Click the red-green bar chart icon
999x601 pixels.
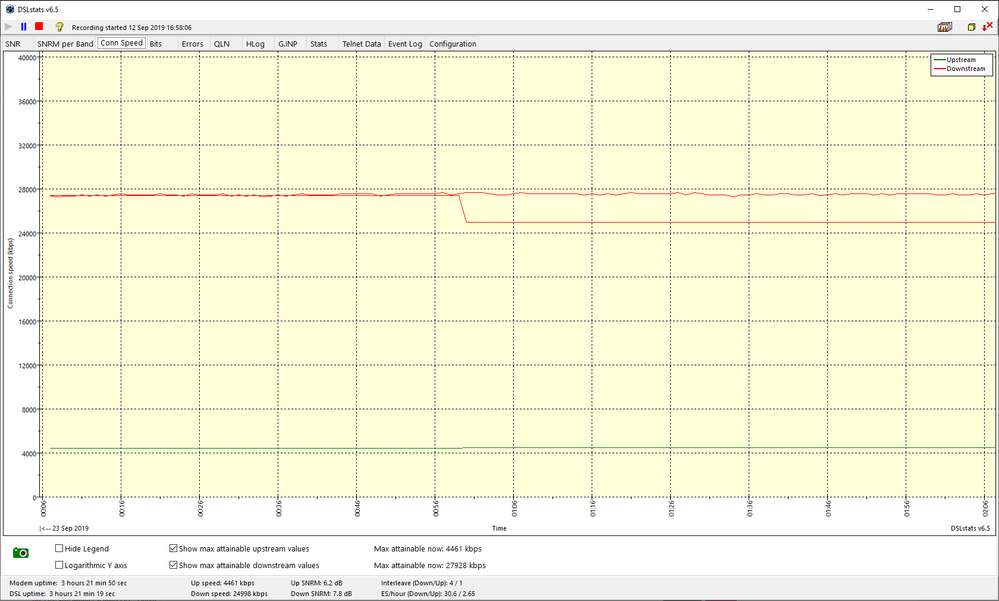[945, 27]
